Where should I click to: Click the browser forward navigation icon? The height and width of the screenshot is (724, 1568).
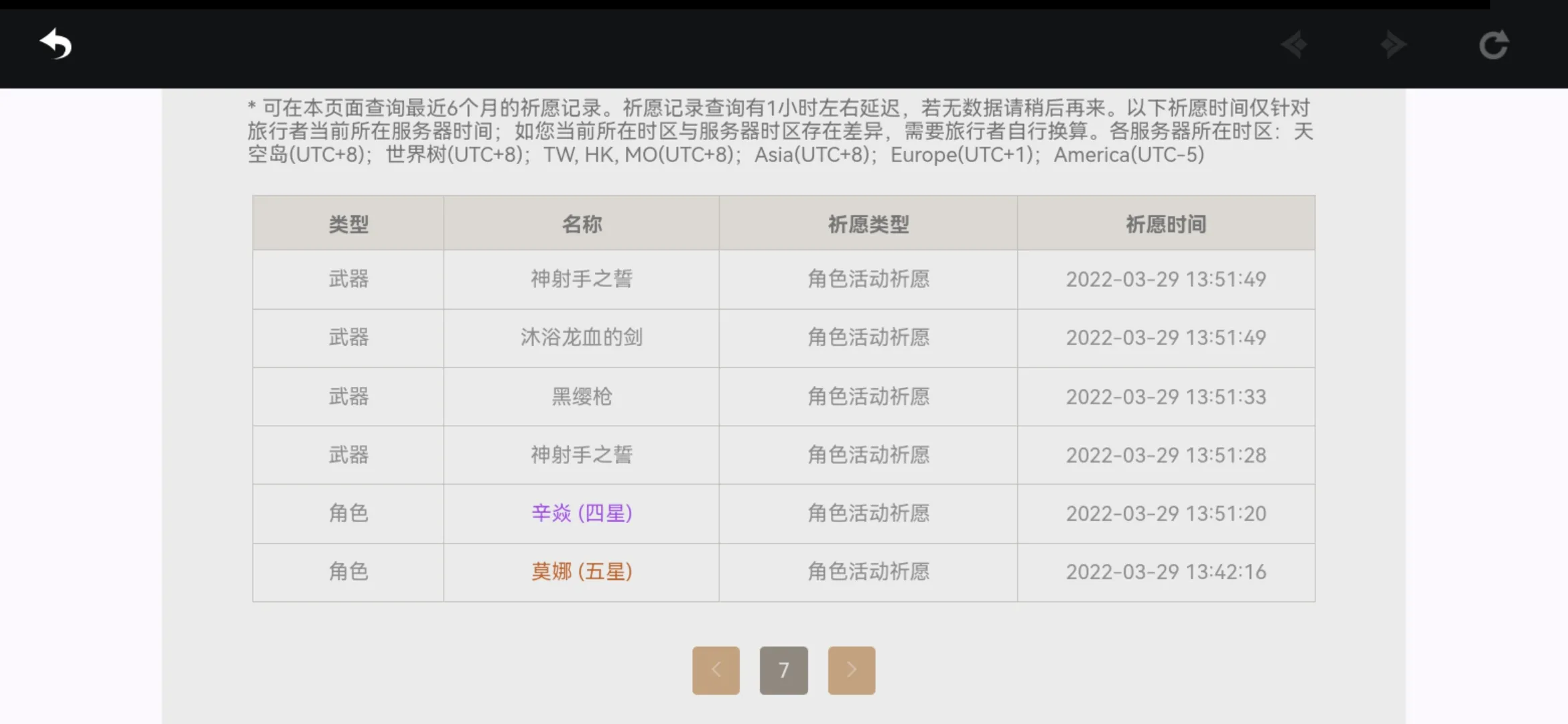point(1394,45)
